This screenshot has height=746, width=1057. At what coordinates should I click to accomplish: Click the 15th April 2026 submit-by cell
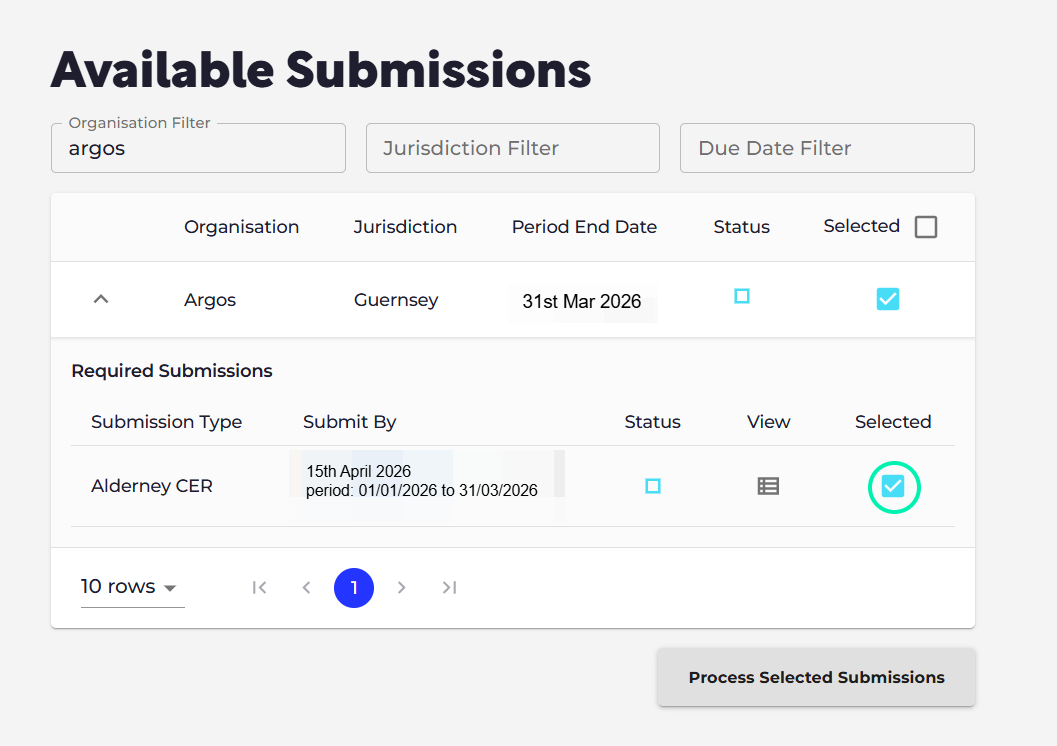point(421,480)
